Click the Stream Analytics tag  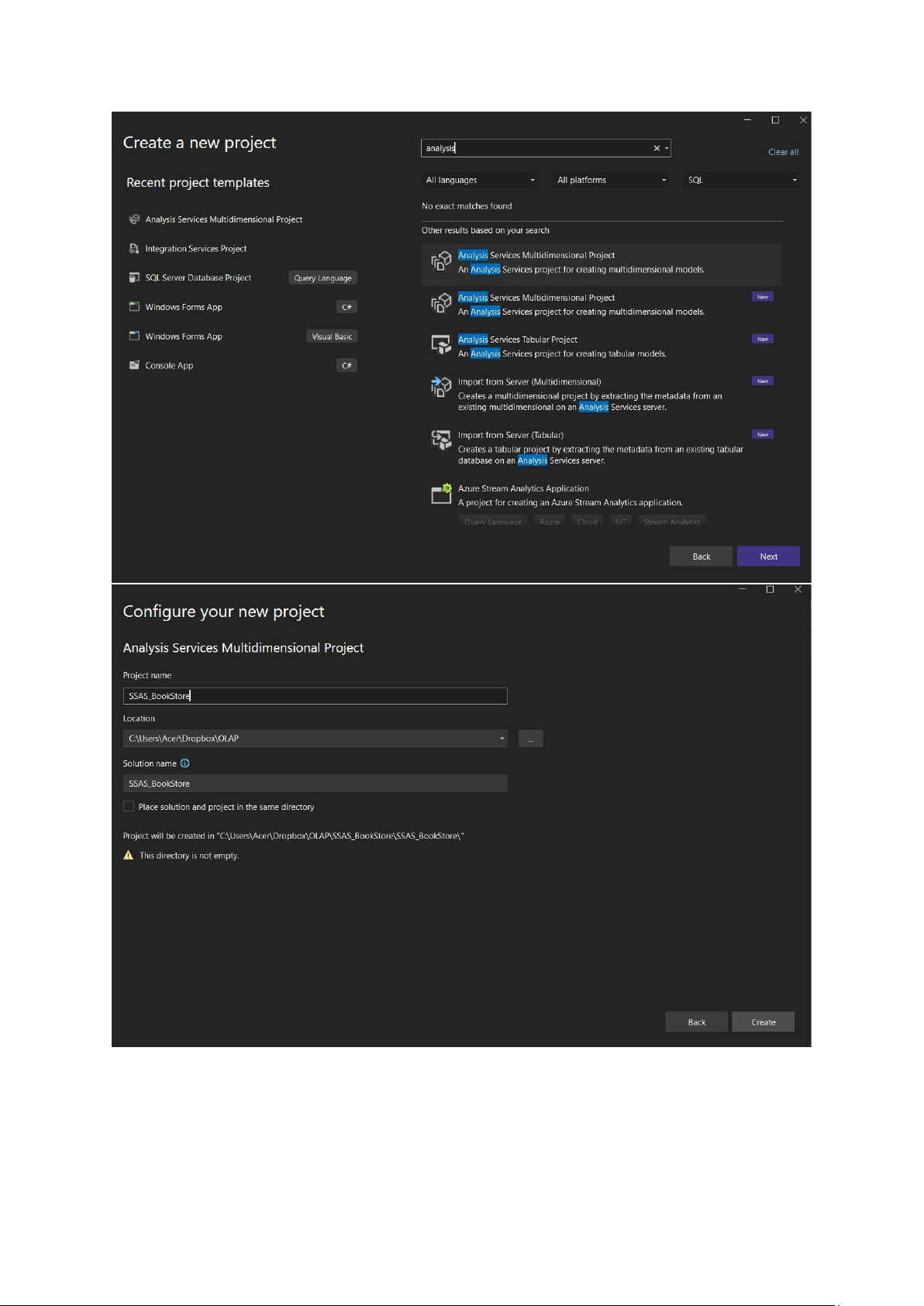click(x=671, y=522)
